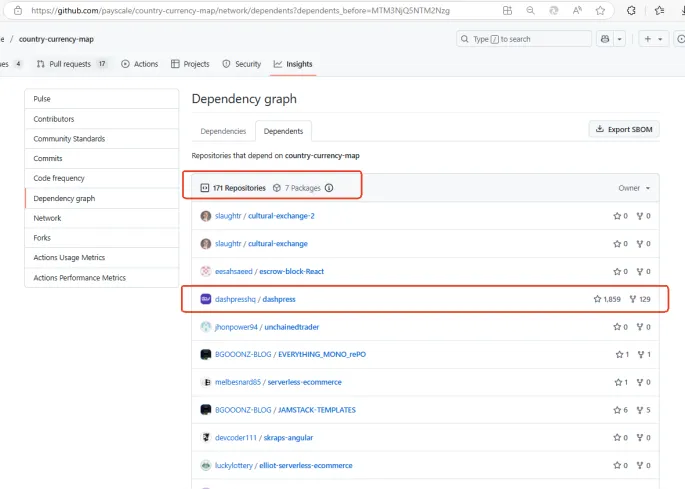
Task: Click the dashpress fork count icon
Action: pyautogui.click(x=633, y=299)
